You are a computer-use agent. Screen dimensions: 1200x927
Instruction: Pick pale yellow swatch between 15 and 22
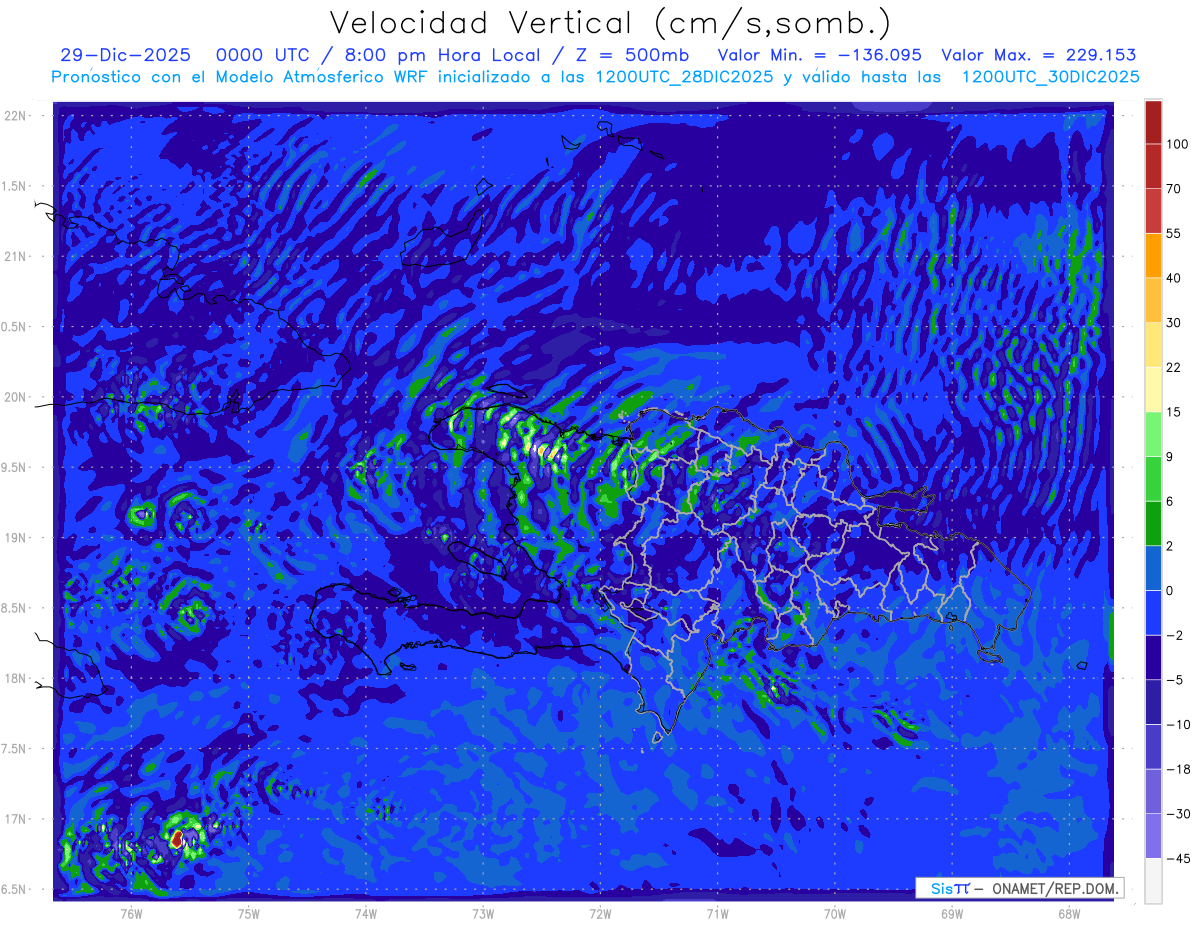pyautogui.click(x=1153, y=389)
